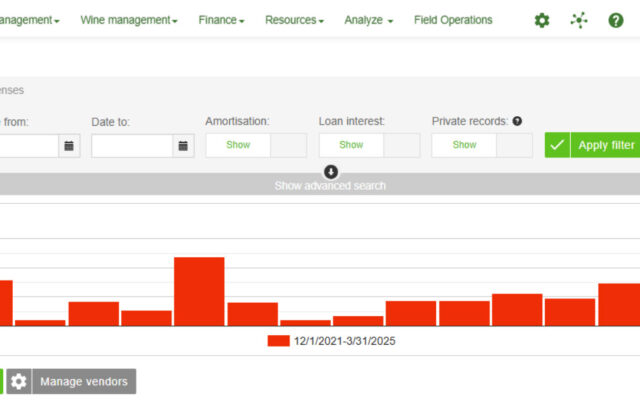Open the Resources dropdown menu
The height and width of the screenshot is (400, 640).
click(x=294, y=20)
